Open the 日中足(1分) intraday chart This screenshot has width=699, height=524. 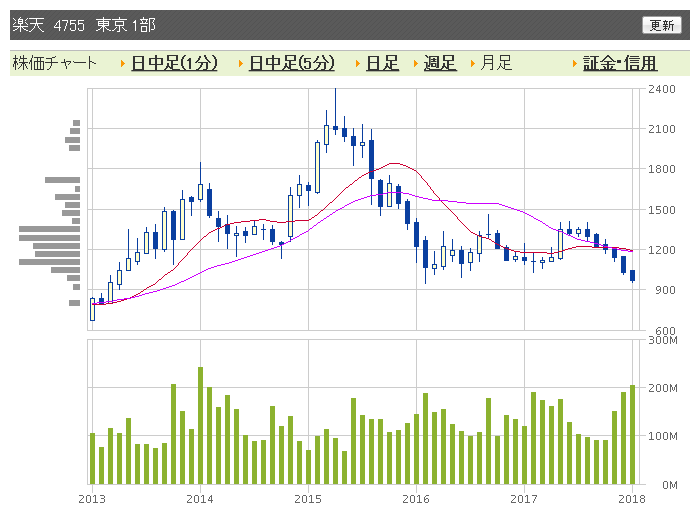(174, 64)
